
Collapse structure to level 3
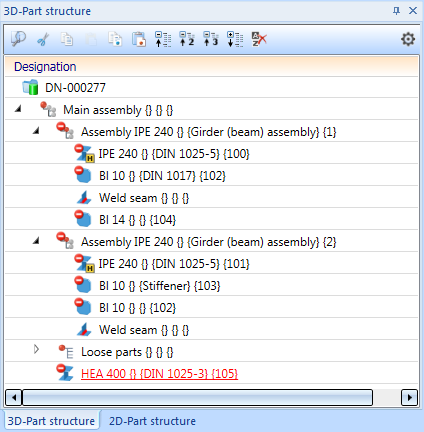211,39
